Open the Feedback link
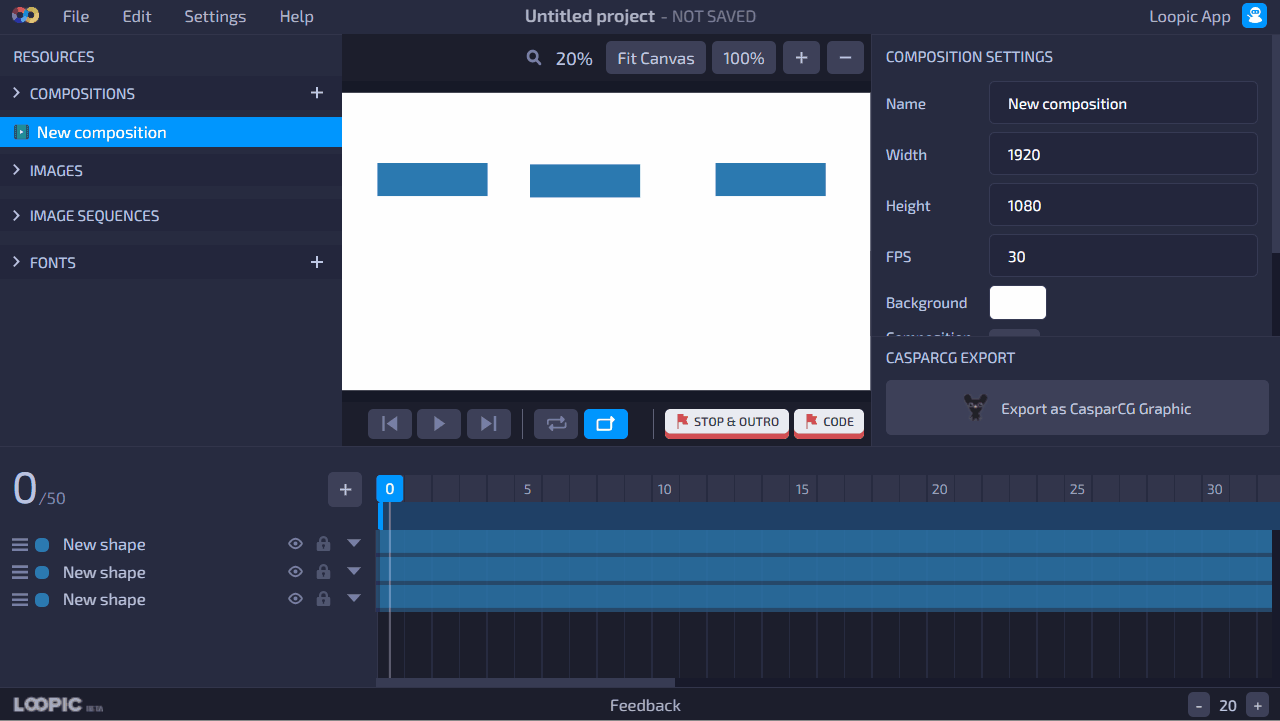 click(645, 705)
